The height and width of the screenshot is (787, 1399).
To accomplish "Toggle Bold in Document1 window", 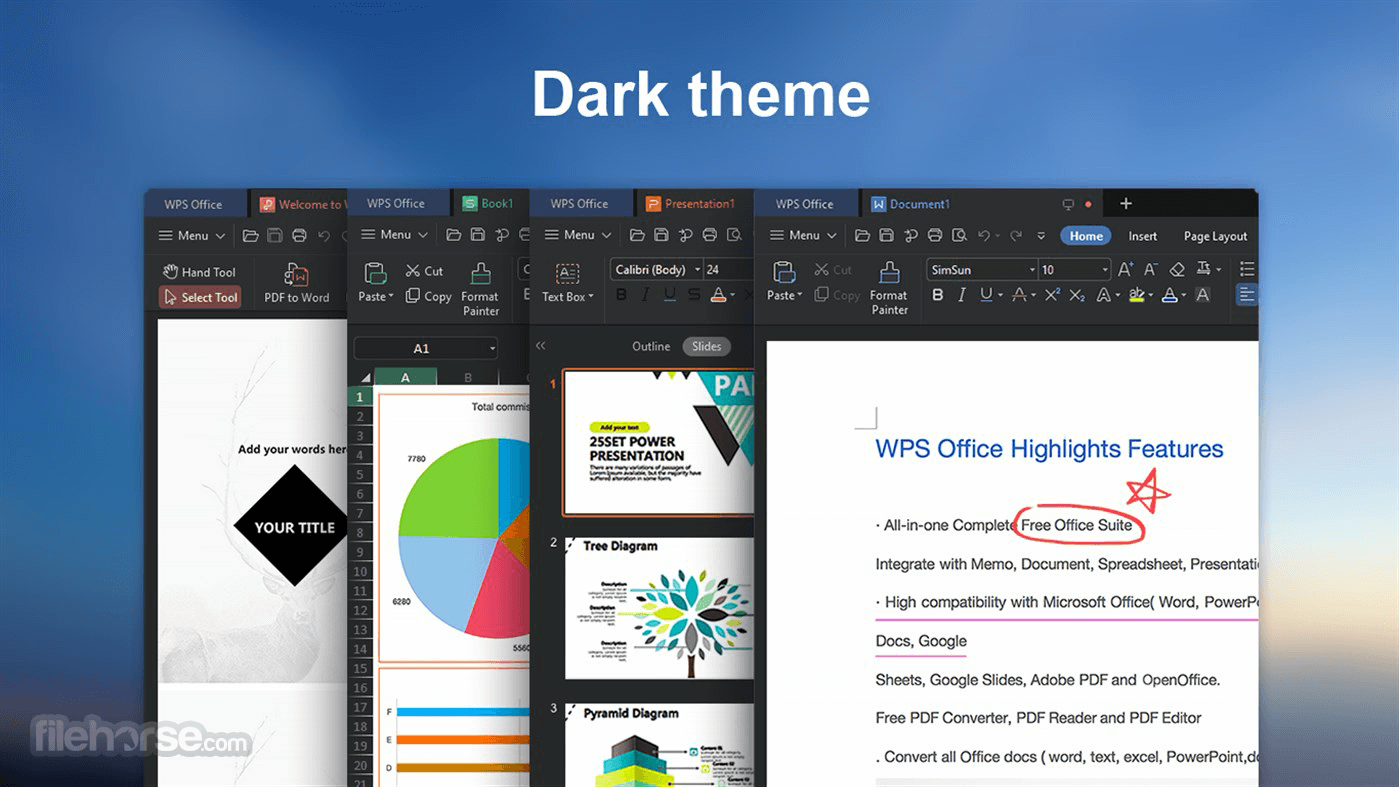I will point(937,295).
